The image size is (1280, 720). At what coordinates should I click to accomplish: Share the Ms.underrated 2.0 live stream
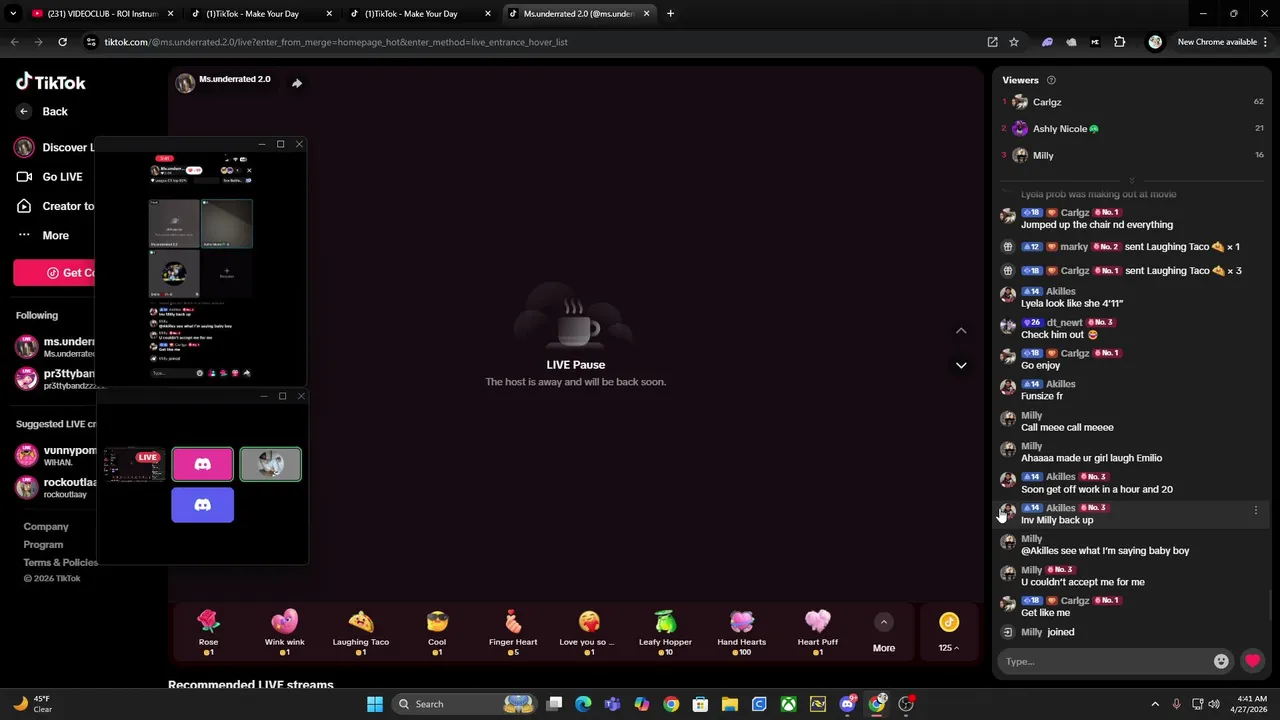[297, 83]
